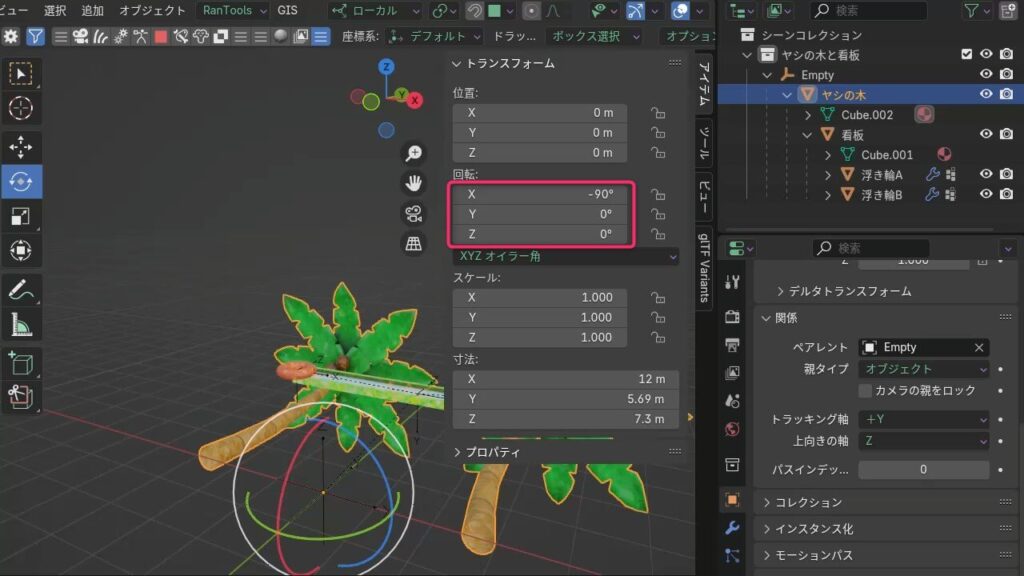Open XYZ オイラー角 rotation mode dropdown

566,257
